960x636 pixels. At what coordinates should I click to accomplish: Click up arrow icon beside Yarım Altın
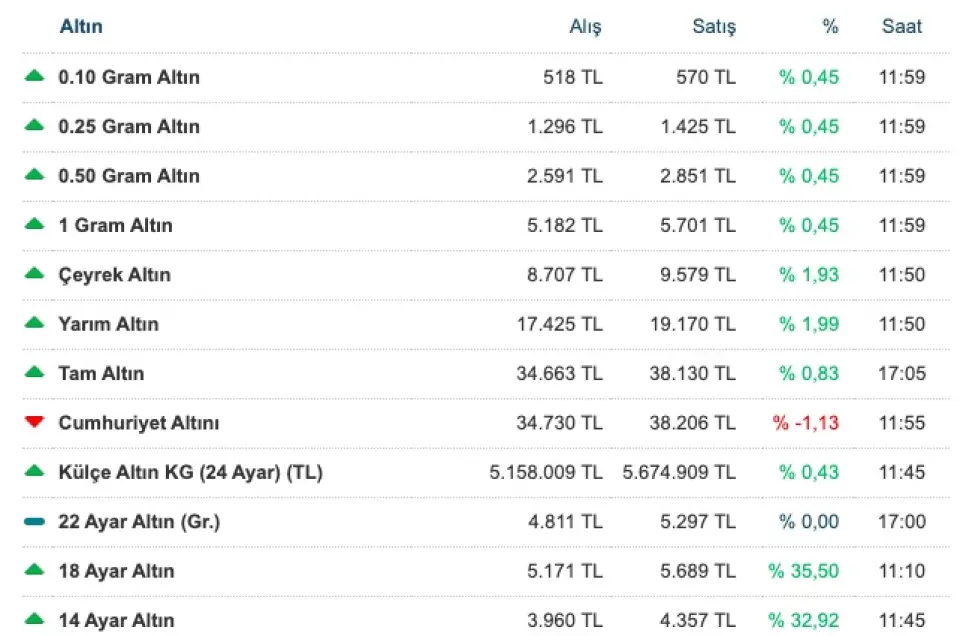[x=35, y=323]
